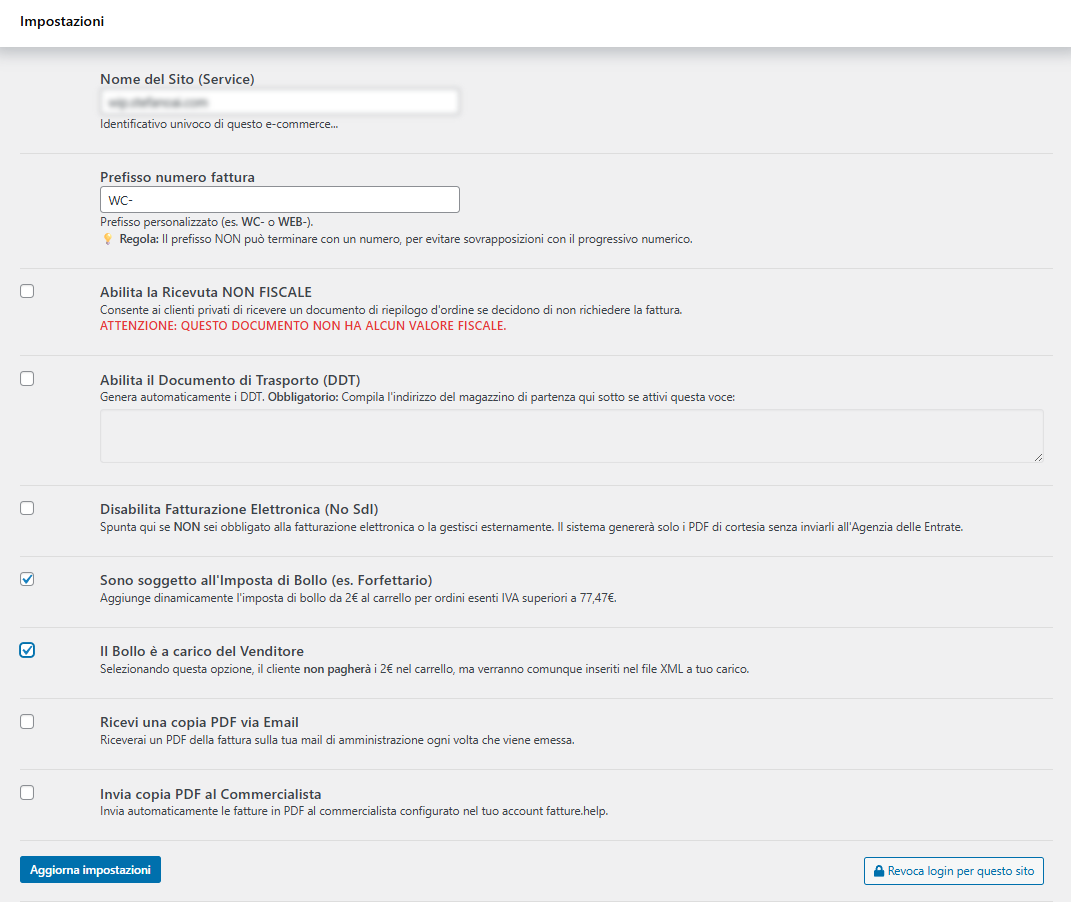This screenshot has width=1071, height=902.
Task: Click into the Prefisso numero fattura field
Action: 279,200
